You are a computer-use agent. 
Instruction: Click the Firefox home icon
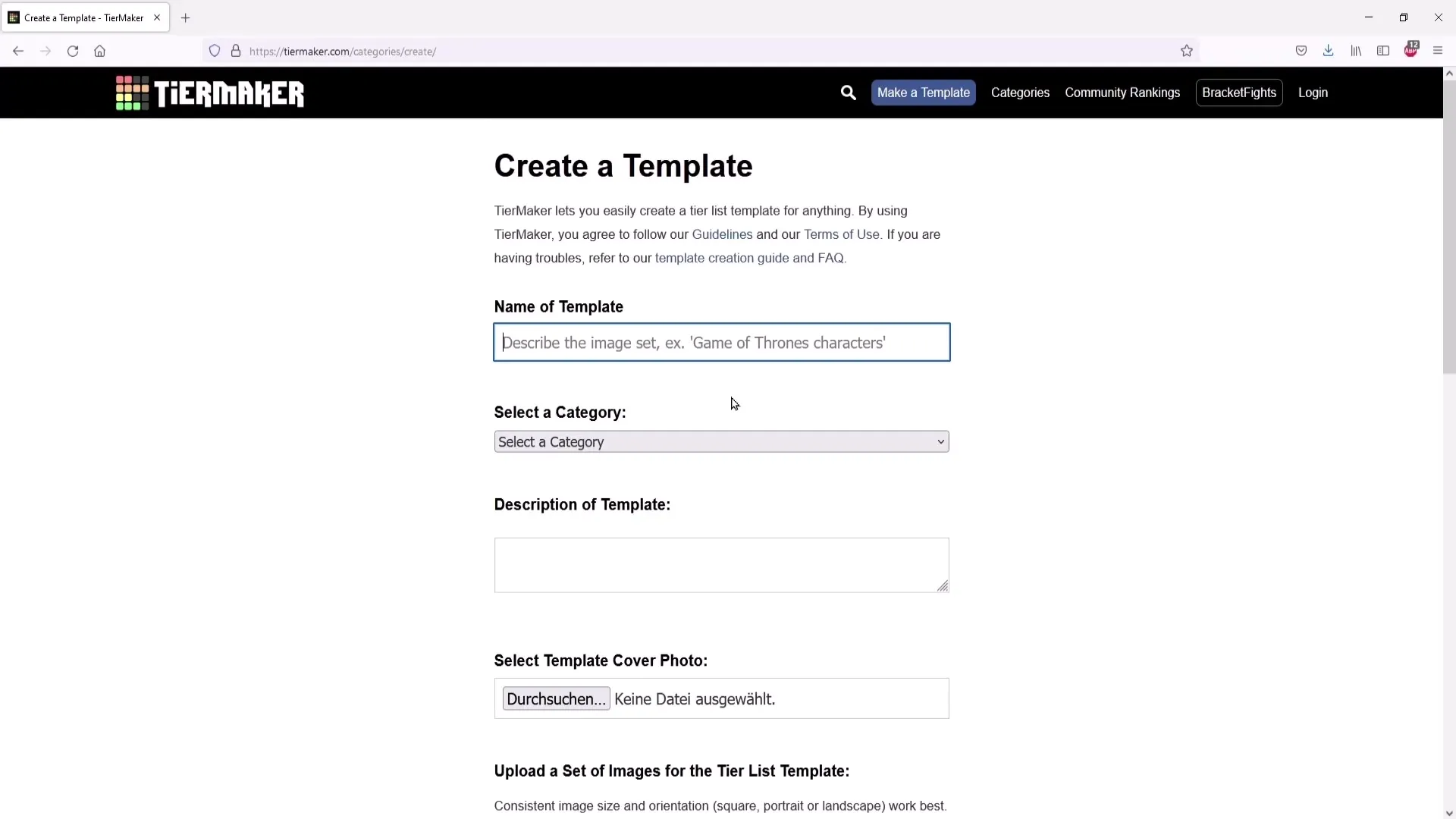(x=100, y=51)
